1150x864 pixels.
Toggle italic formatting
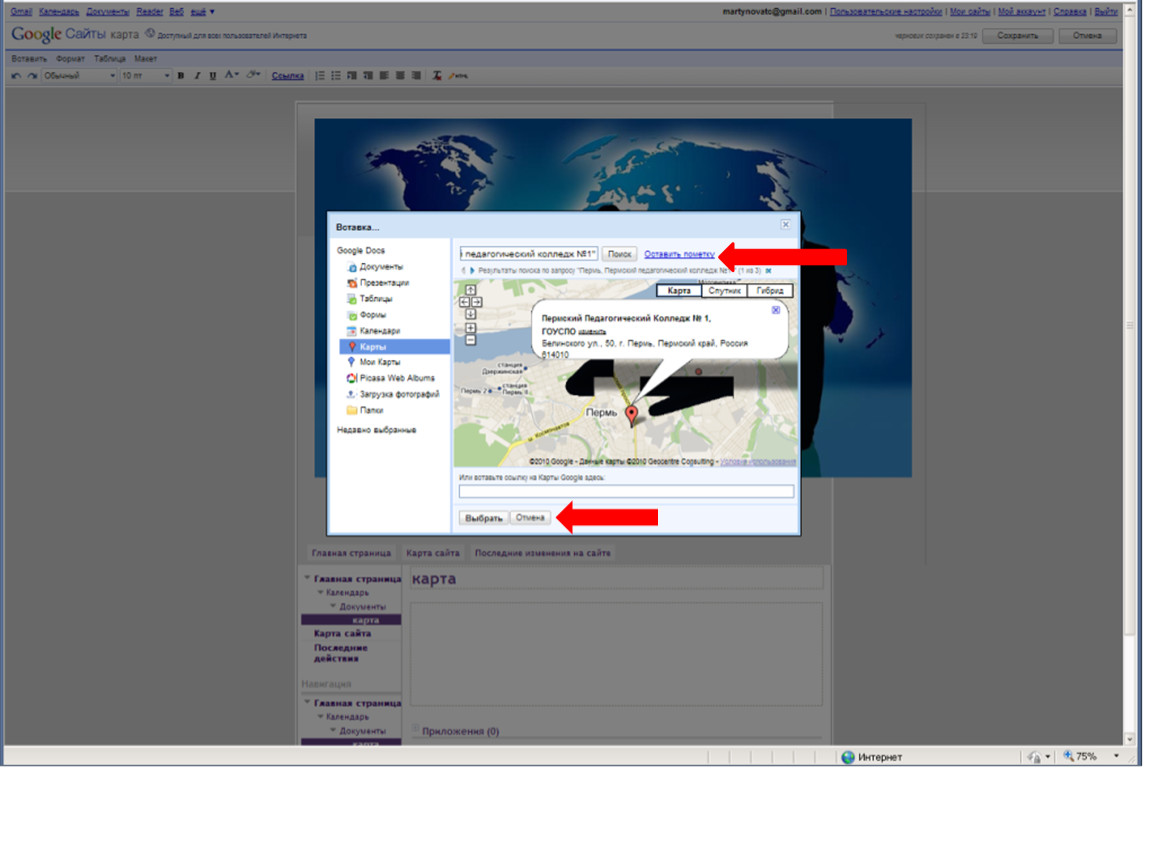[197, 76]
